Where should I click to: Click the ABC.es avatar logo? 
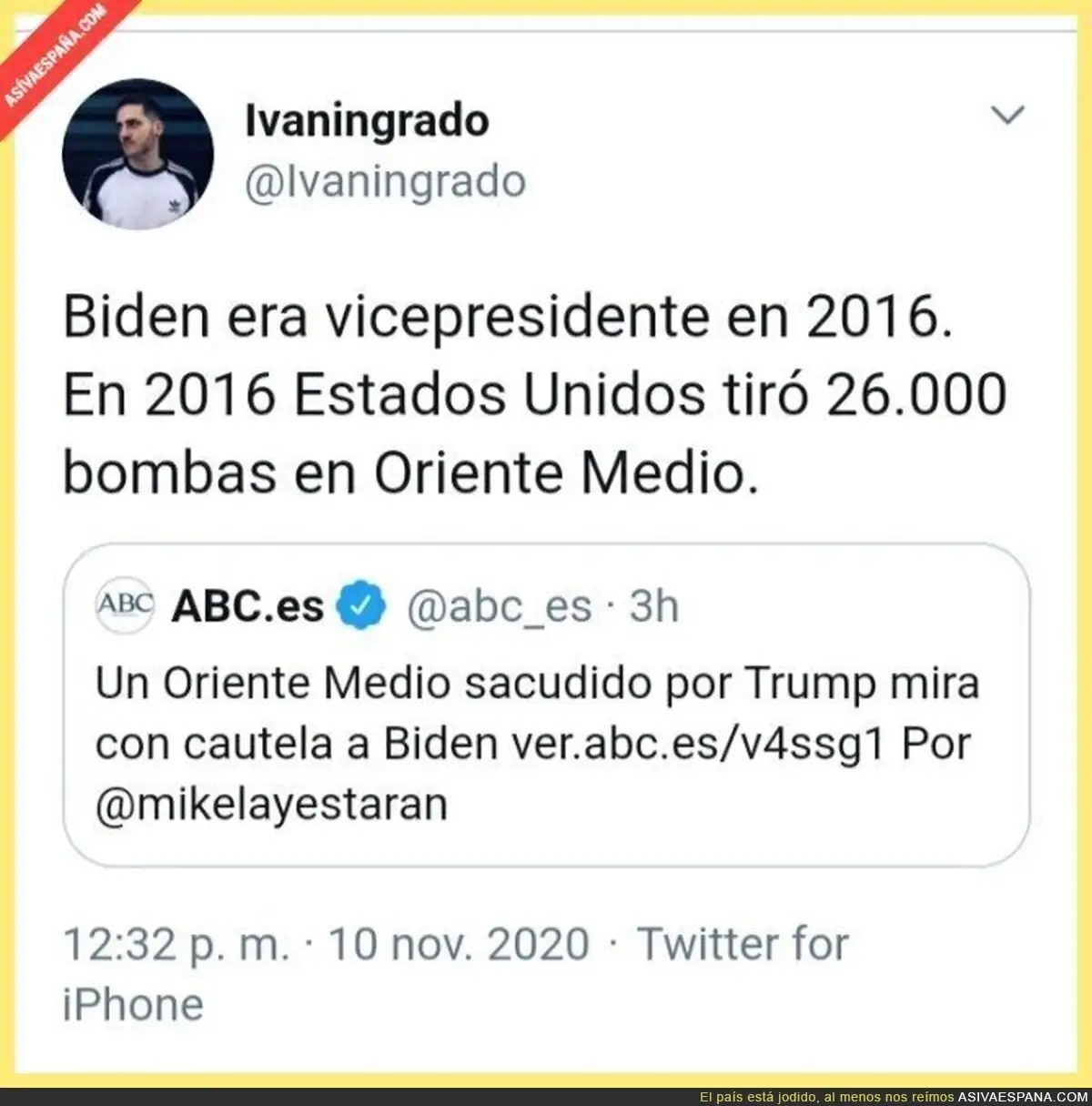pyautogui.click(x=126, y=604)
